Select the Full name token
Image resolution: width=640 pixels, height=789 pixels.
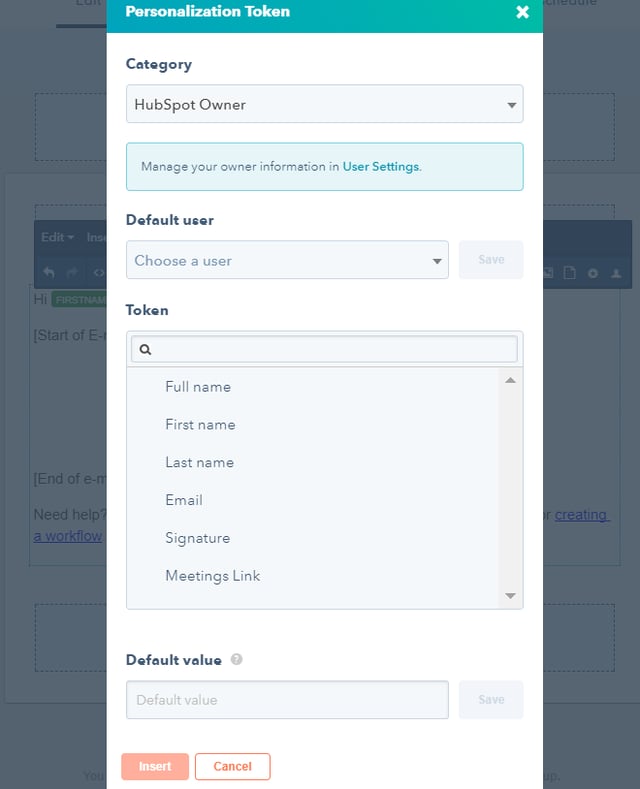(x=198, y=387)
